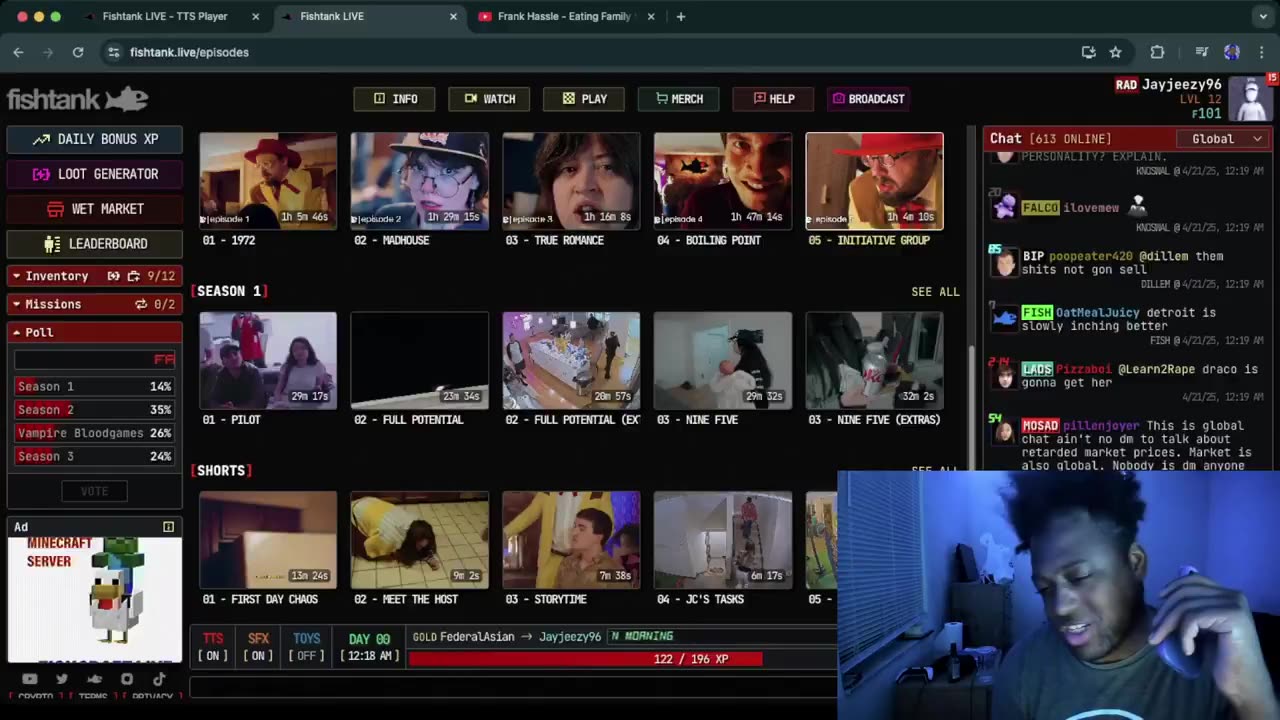This screenshot has width=1280, height=720.
Task: Click the chat message input field
Action: pos(513,687)
